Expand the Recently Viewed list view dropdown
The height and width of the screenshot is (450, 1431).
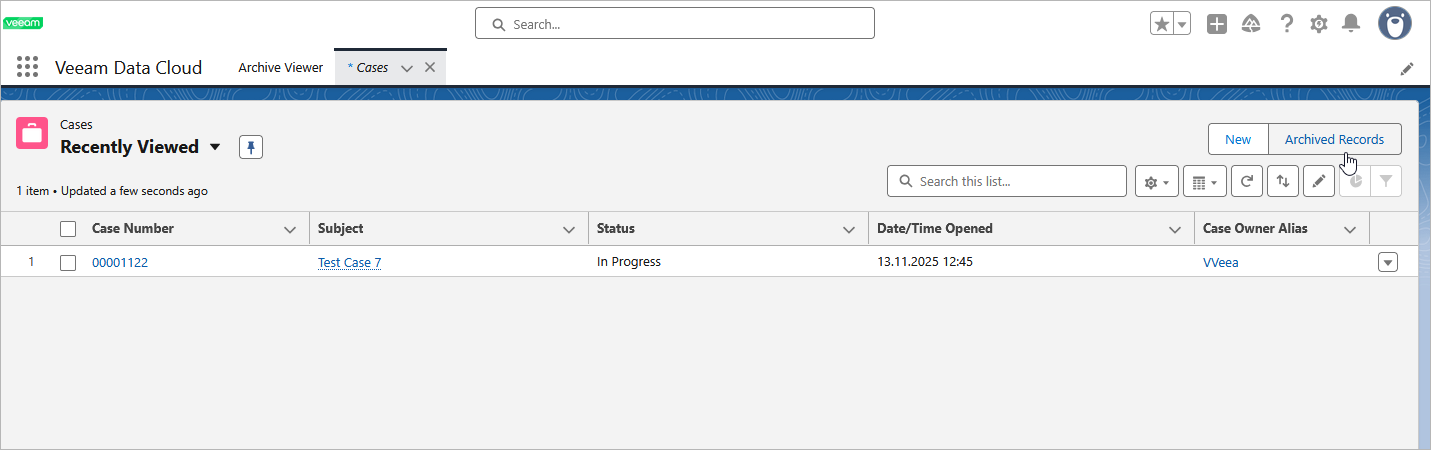pos(215,148)
